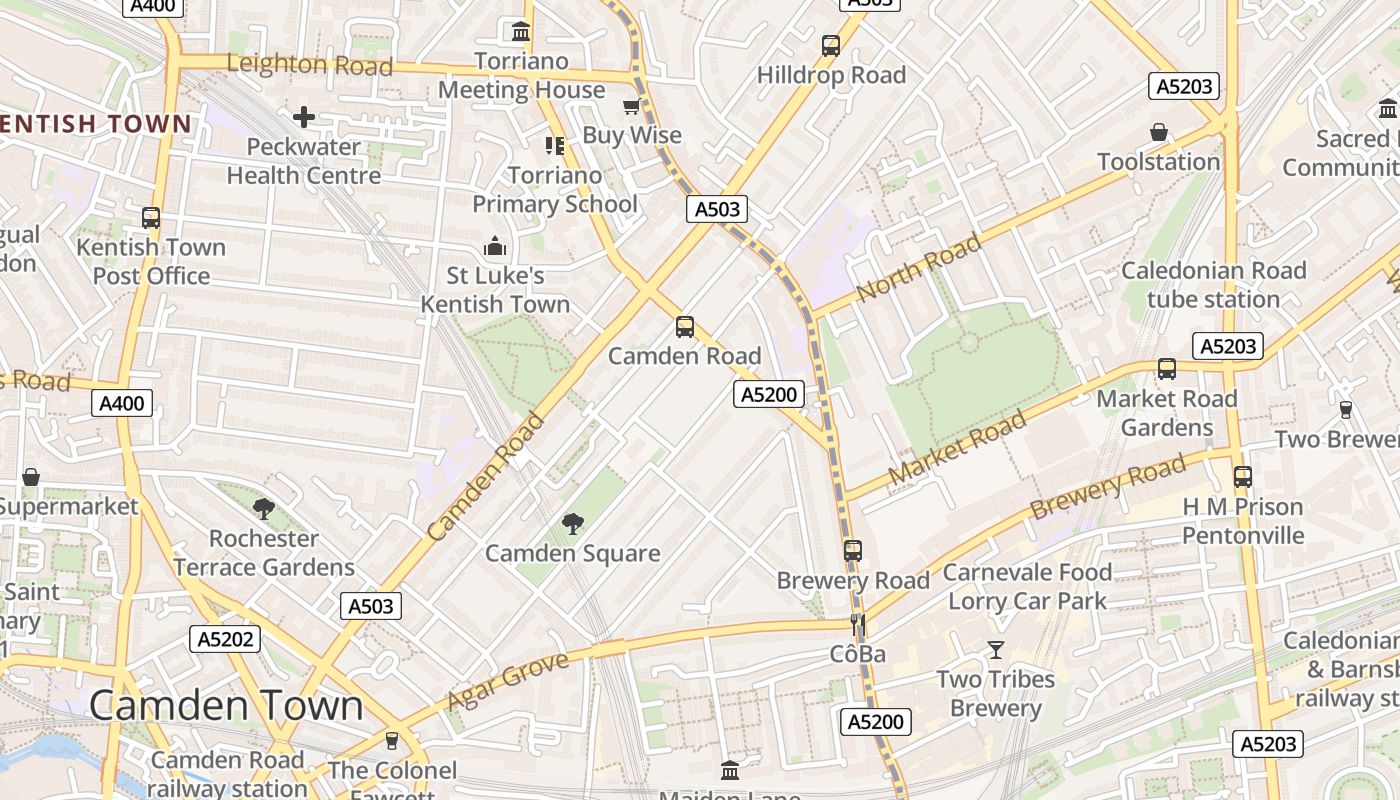Click the Brewery Road bus stop icon
Screen dimensions: 1400x800
(x=853, y=551)
